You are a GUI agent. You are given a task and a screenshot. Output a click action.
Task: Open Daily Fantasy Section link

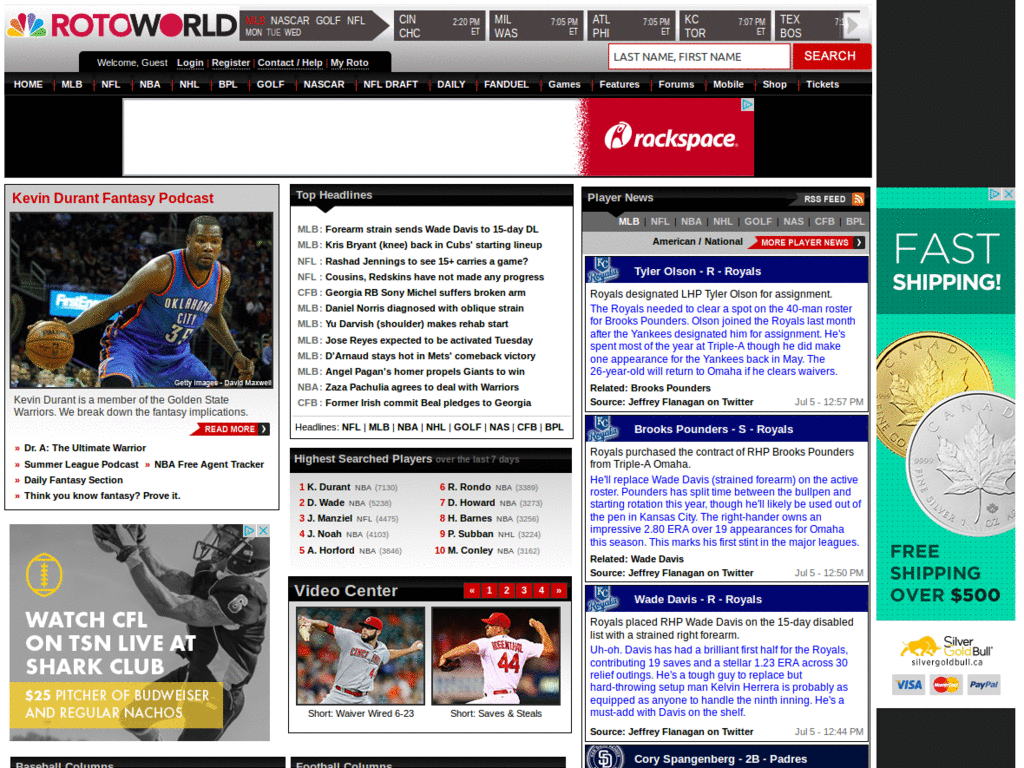coord(73,480)
